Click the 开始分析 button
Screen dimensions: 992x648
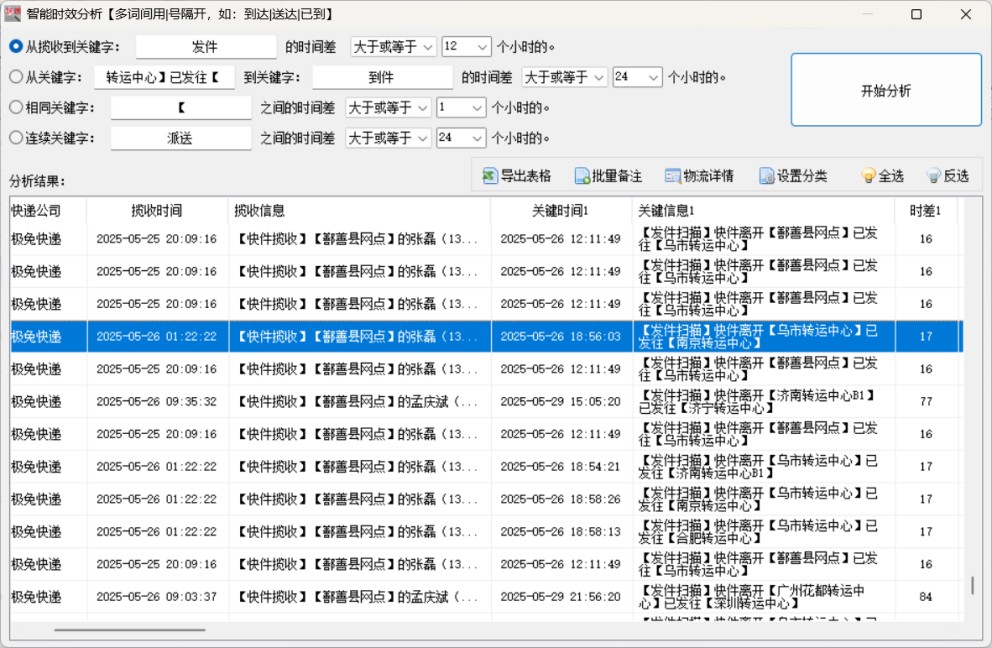pos(886,90)
